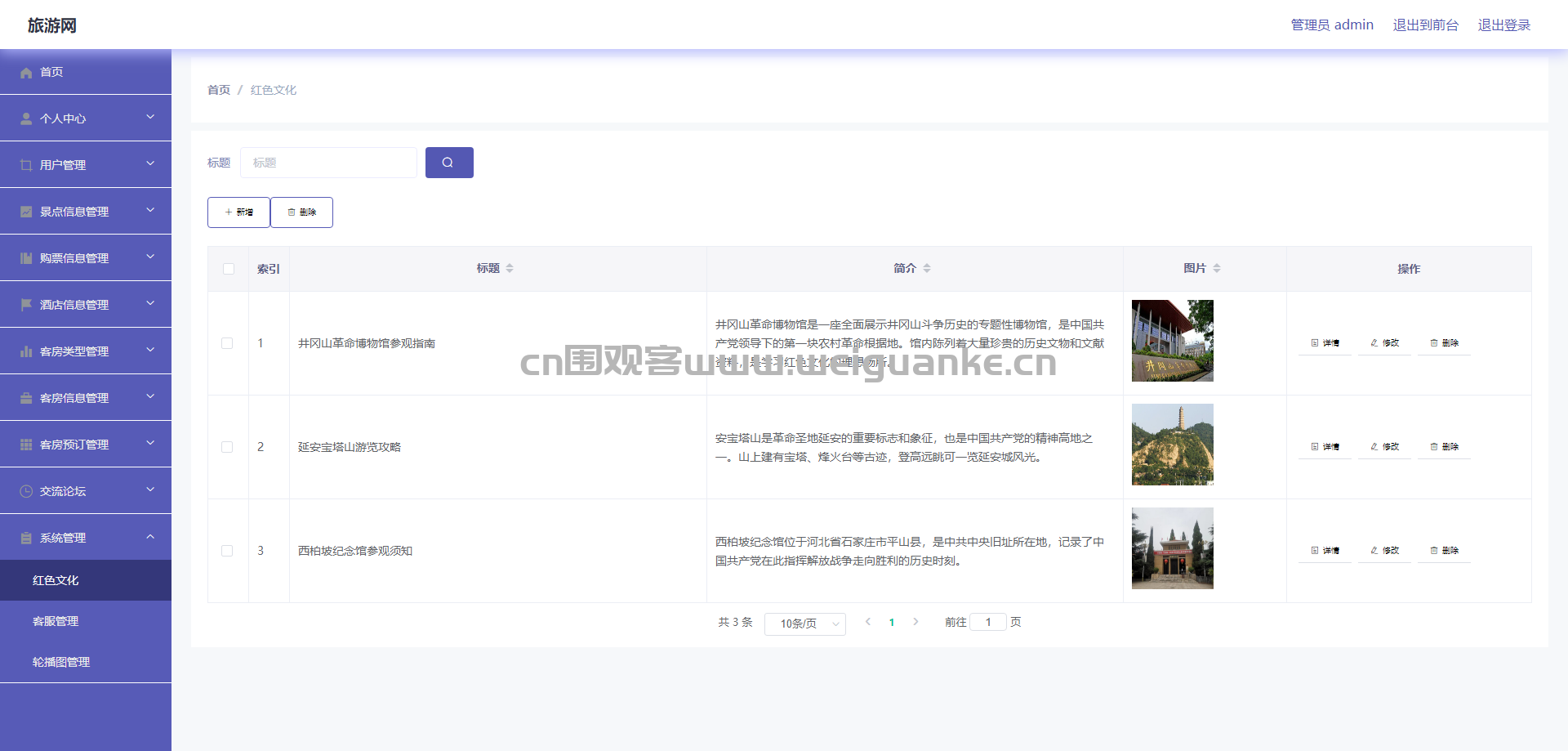Expand the 酒店信息管理 menu chevron
Screen dimensions: 1568x751
pos(150,303)
